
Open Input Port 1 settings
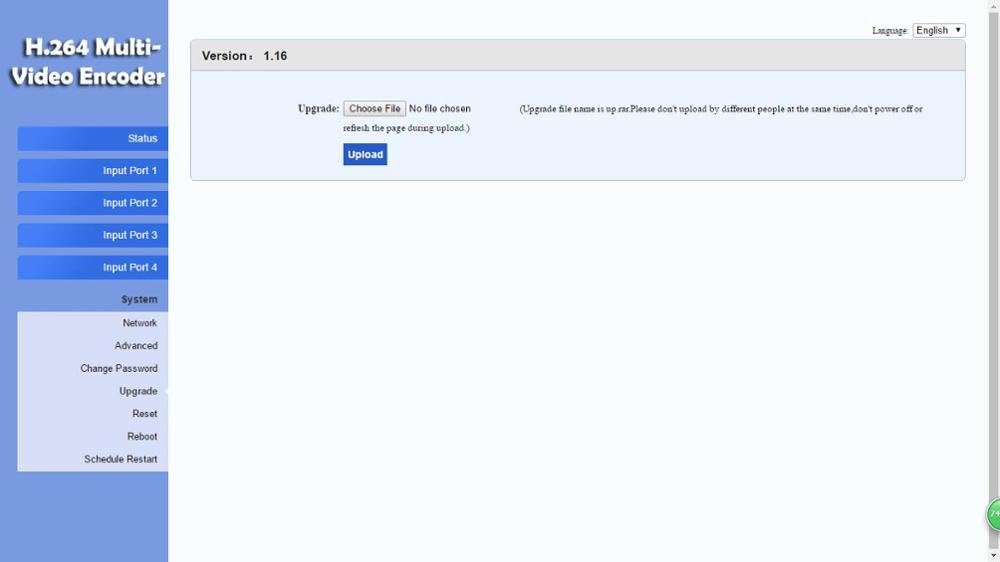point(93,170)
